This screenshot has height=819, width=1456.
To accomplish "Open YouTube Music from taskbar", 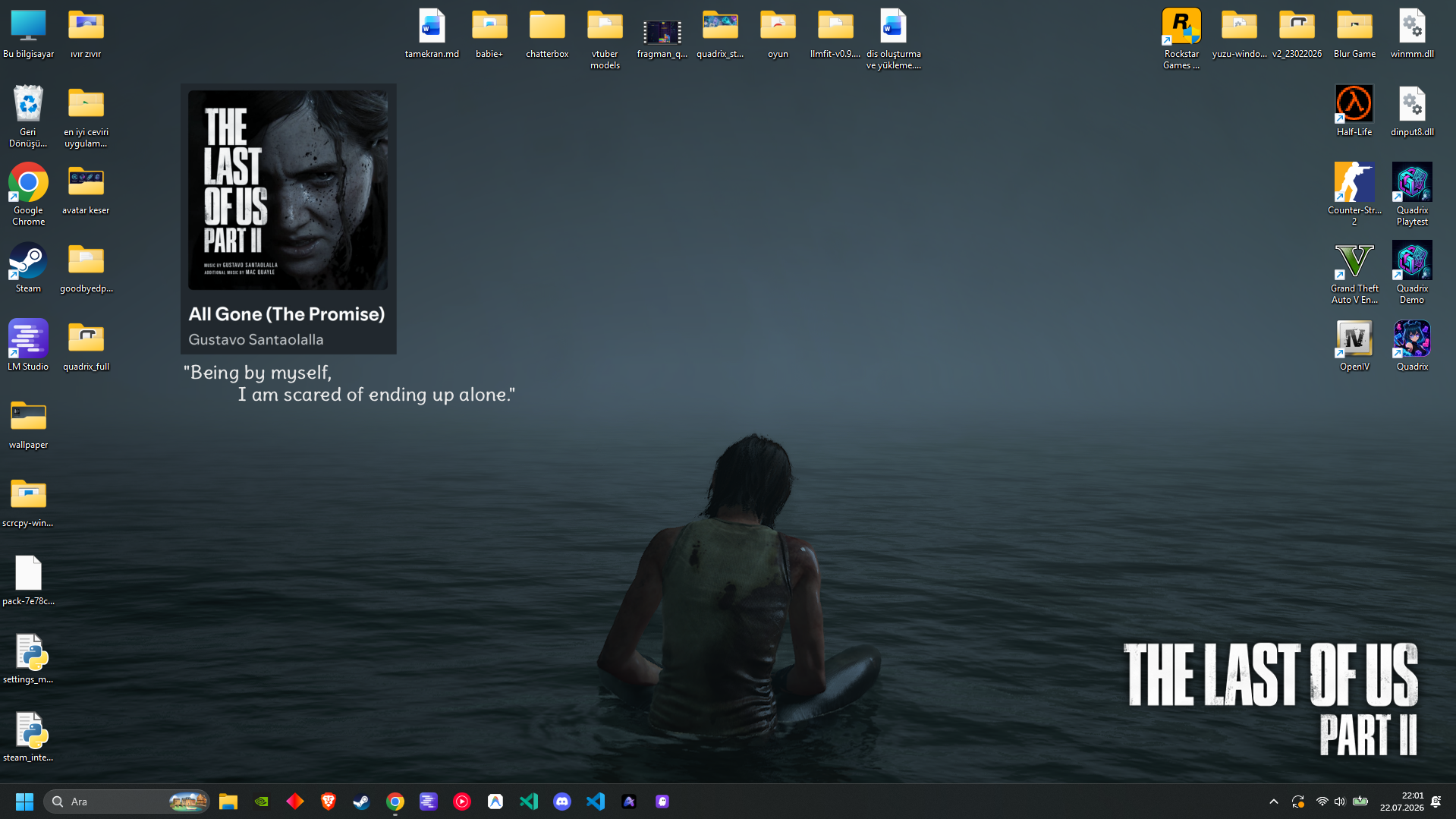I will click(462, 802).
